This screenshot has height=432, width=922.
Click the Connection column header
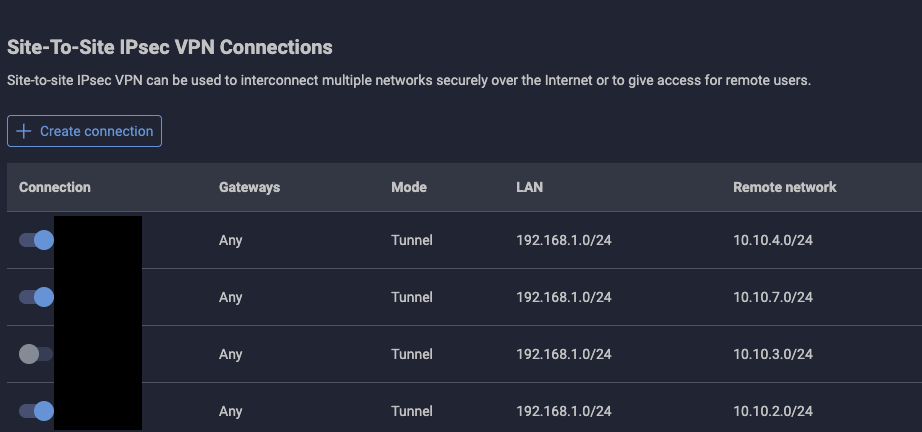tap(55, 187)
